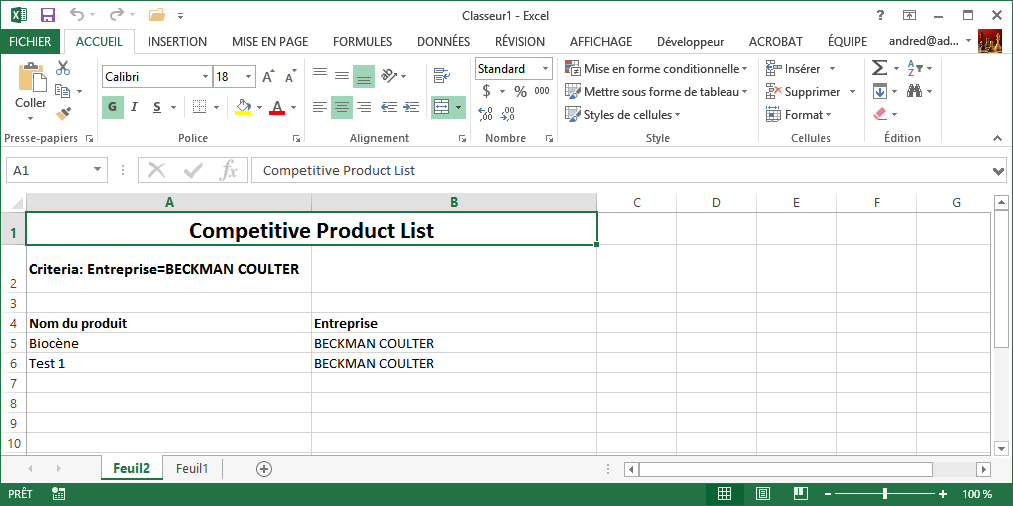The width and height of the screenshot is (1013, 506).
Task: Save the workbook with the Save icon
Action: click(x=48, y=15)
